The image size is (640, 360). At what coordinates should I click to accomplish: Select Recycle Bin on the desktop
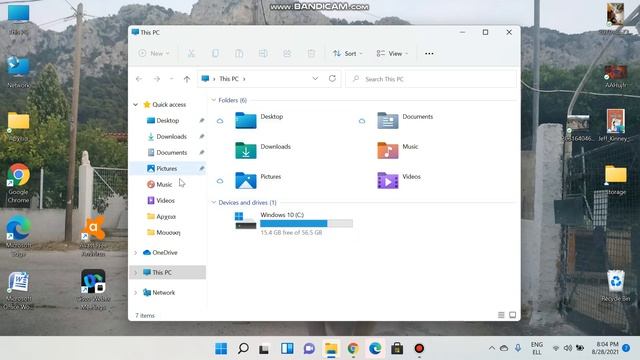click(x=616, y=286)
